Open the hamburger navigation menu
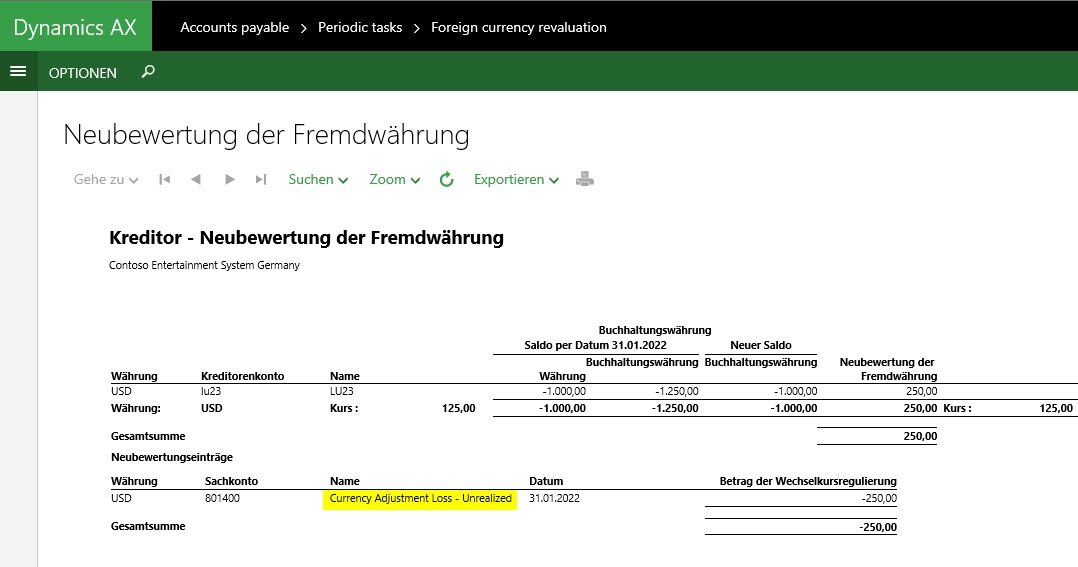The height and width of the screenshot is (567, 1078). (x=17, y=72)
